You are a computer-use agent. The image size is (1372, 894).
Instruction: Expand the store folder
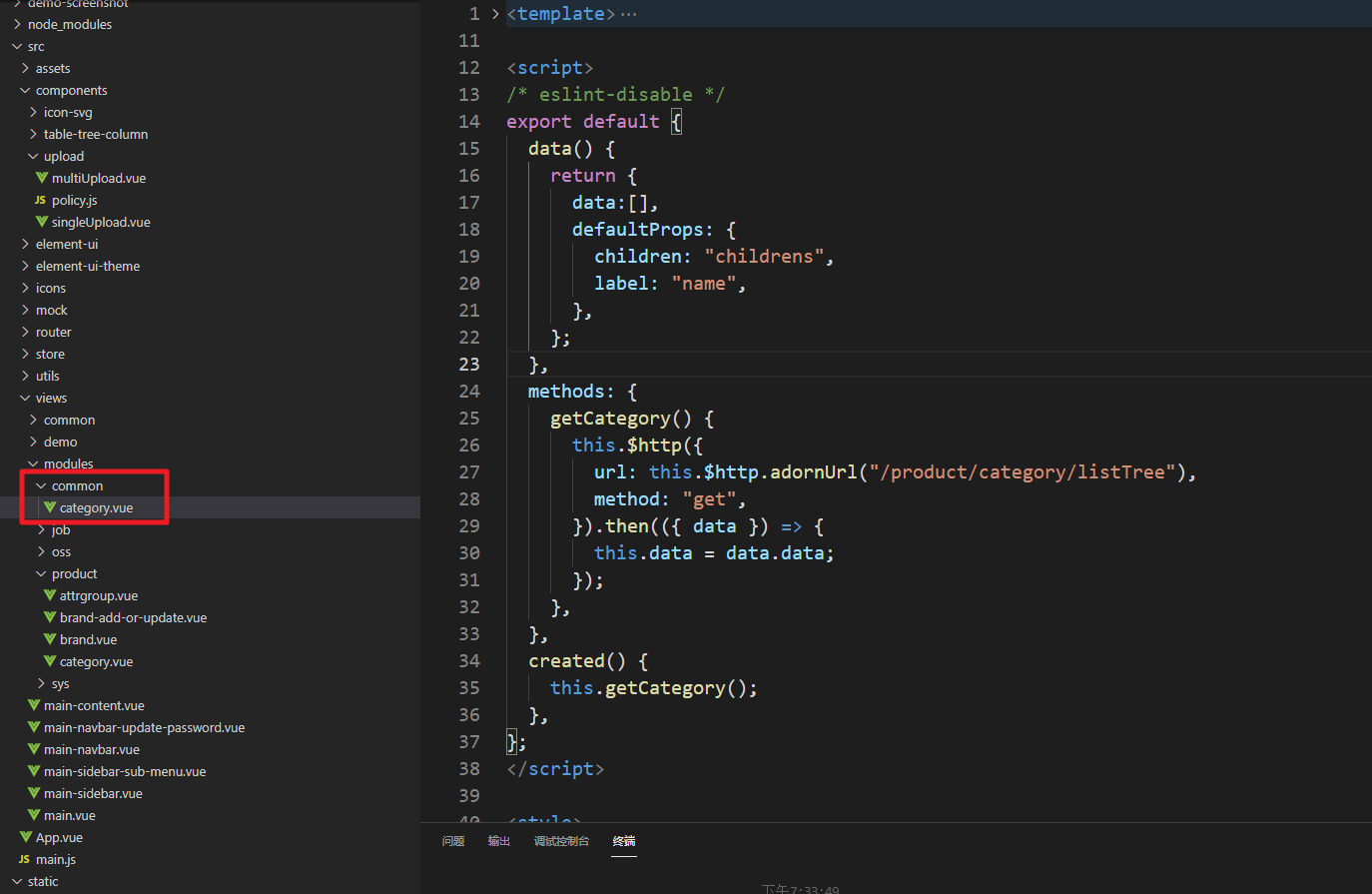coord(25,354)
